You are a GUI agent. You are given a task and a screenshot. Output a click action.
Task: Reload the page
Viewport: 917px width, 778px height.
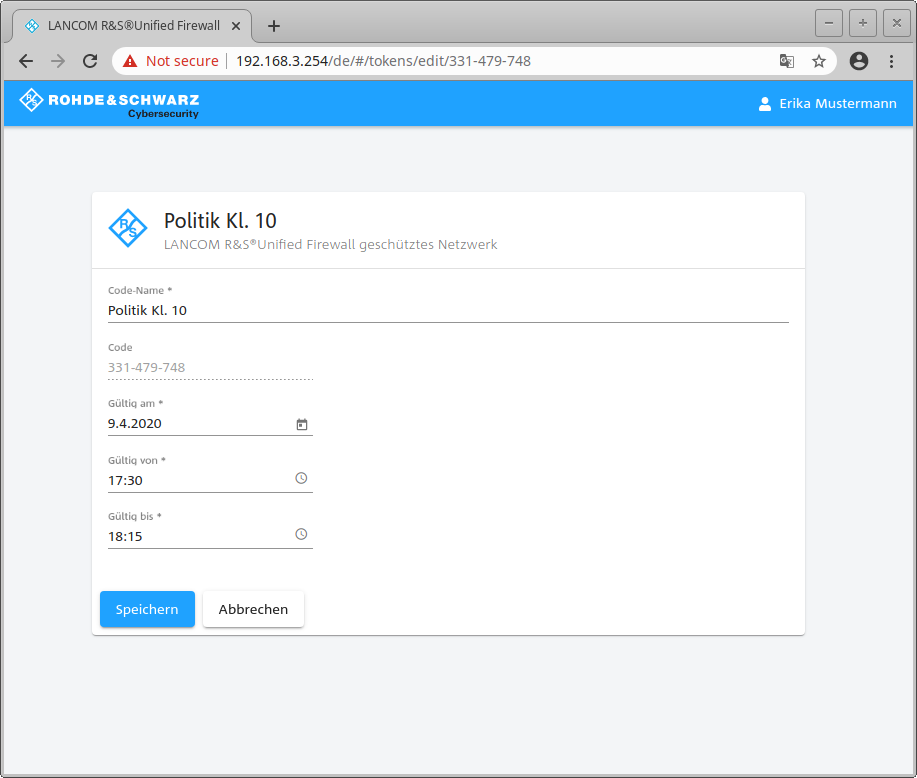[89, 61]
